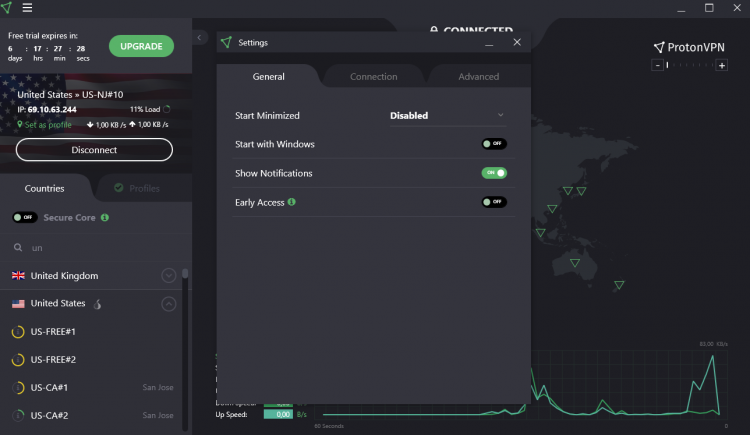
Task: Click the P2P icon beside United States
Action: [97, 304]
